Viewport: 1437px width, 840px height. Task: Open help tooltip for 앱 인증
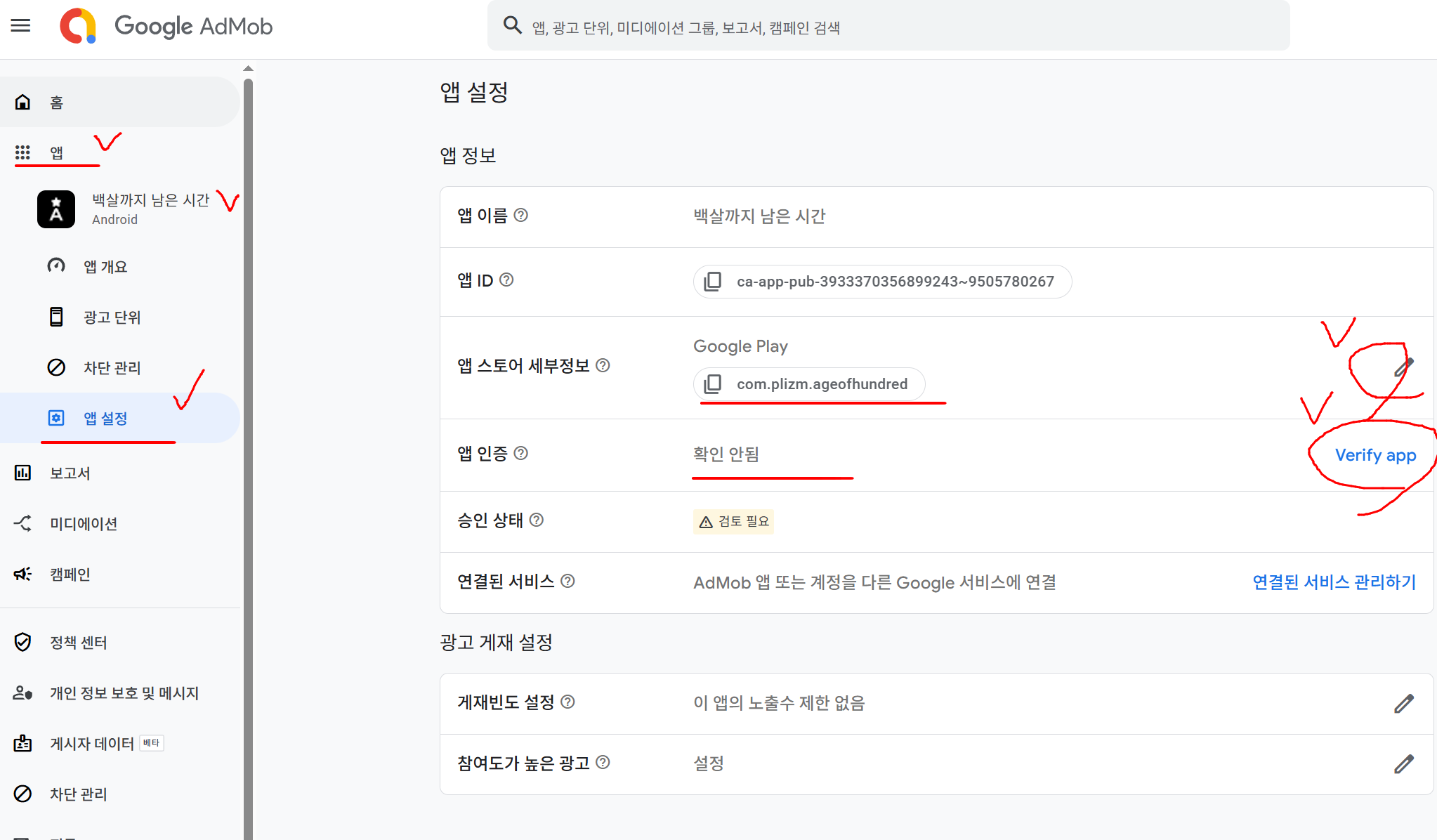tap(520, 454)
